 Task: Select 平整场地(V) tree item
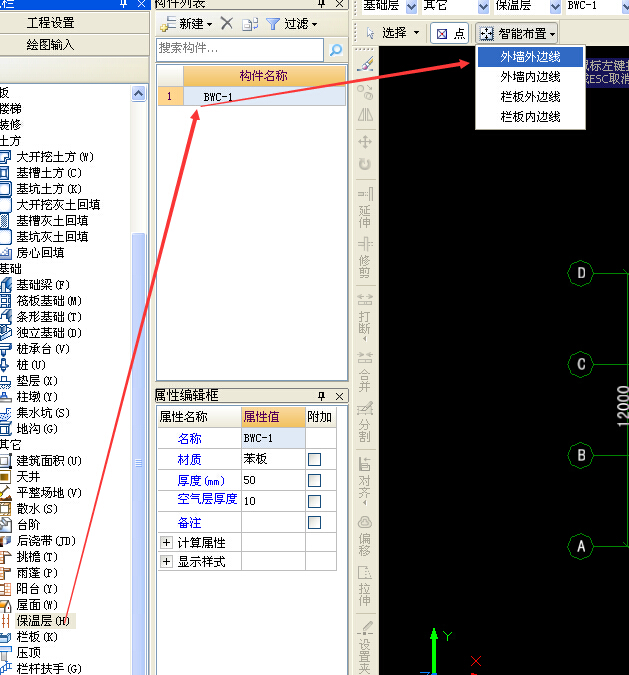[49, 492]
